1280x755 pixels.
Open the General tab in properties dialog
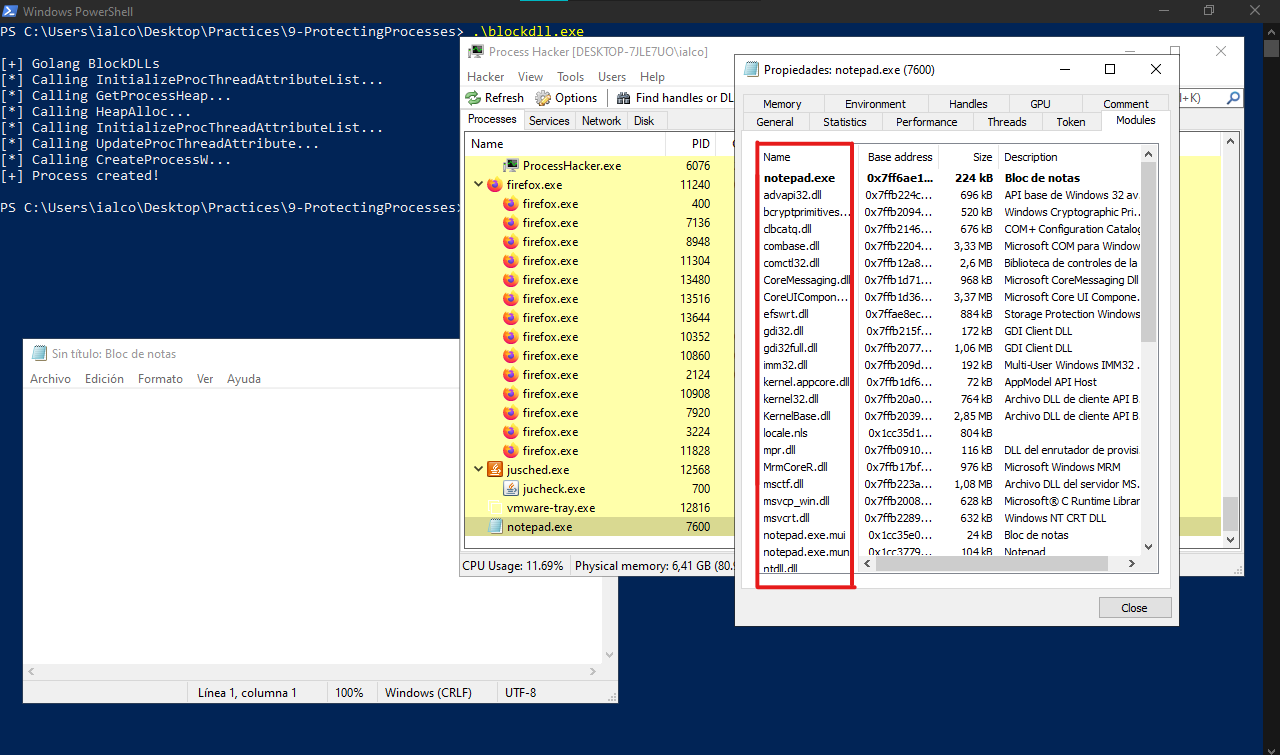(x=775, y=122)
